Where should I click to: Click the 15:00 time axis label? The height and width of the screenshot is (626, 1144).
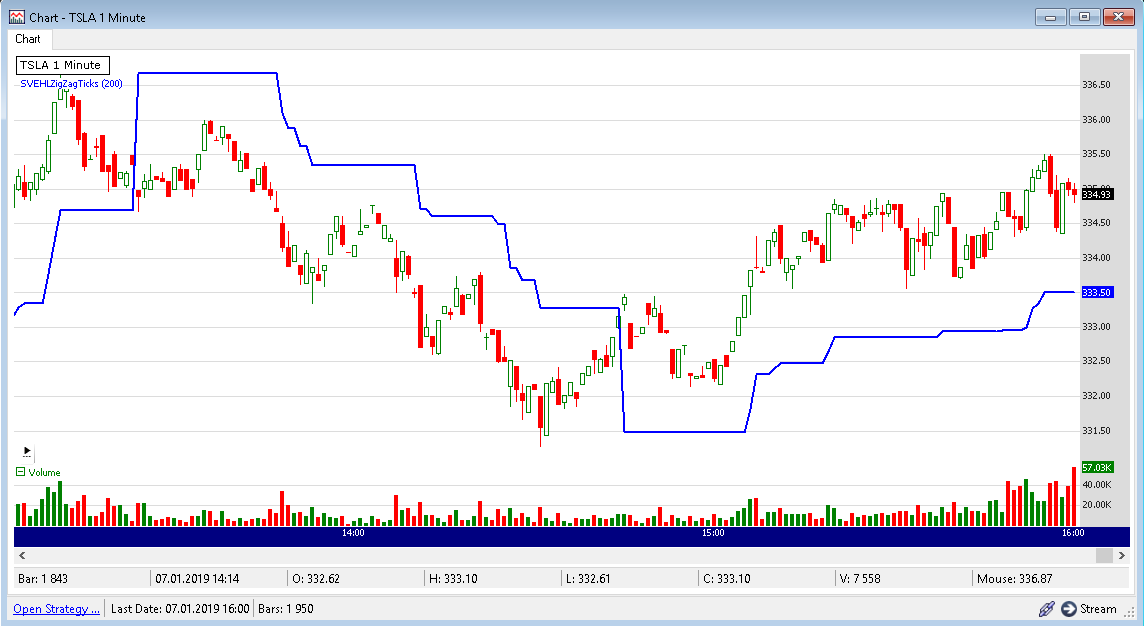(712, 534)
